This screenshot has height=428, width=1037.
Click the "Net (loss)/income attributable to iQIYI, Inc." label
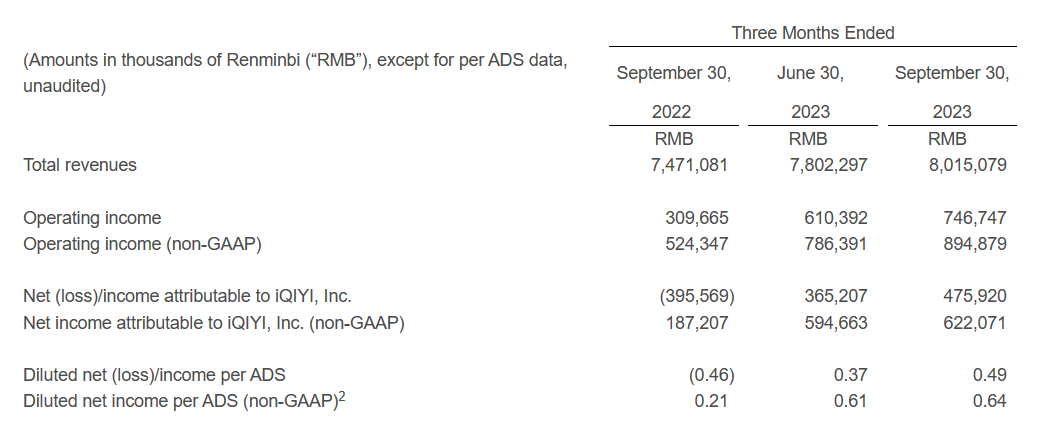[187, 296]
